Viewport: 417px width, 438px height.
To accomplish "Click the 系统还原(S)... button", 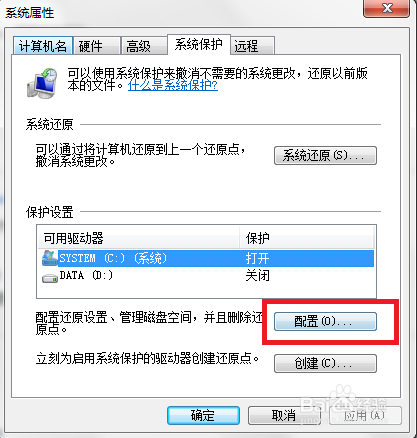I will [x=325, y=155].
